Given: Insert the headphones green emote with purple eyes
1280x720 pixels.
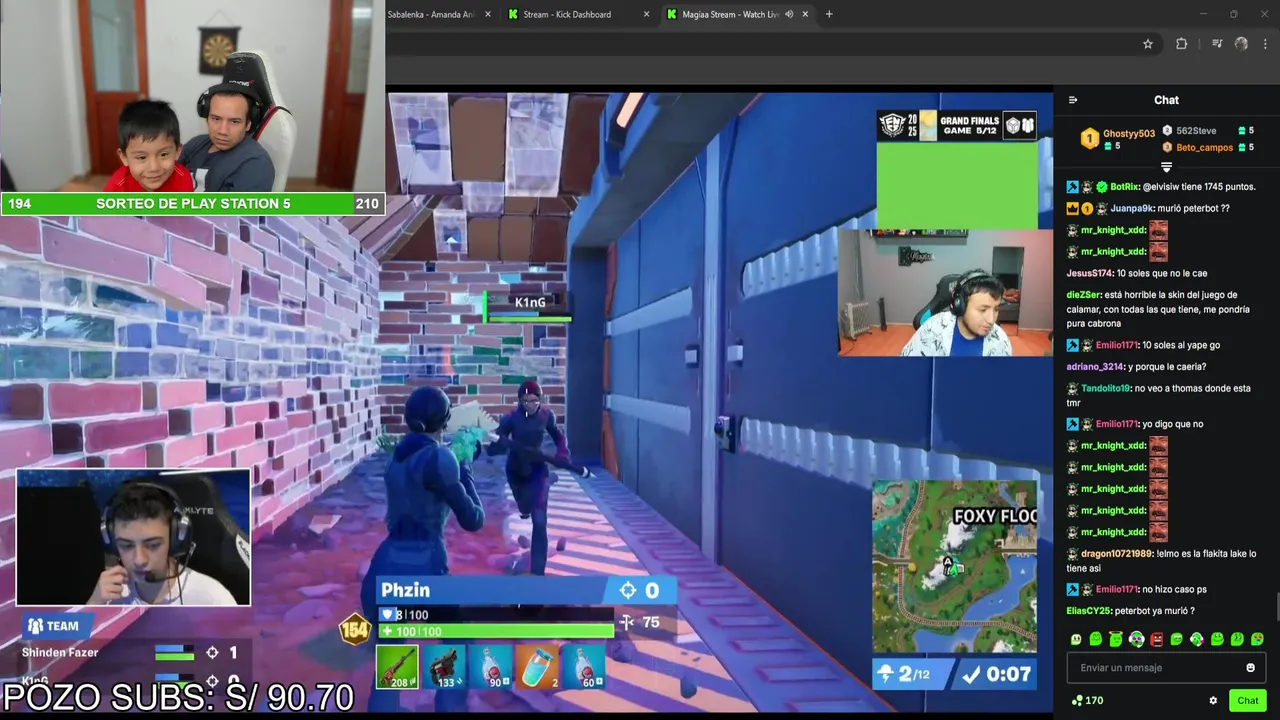Looking at the screenshot, I should click(x=1136, y=639).
